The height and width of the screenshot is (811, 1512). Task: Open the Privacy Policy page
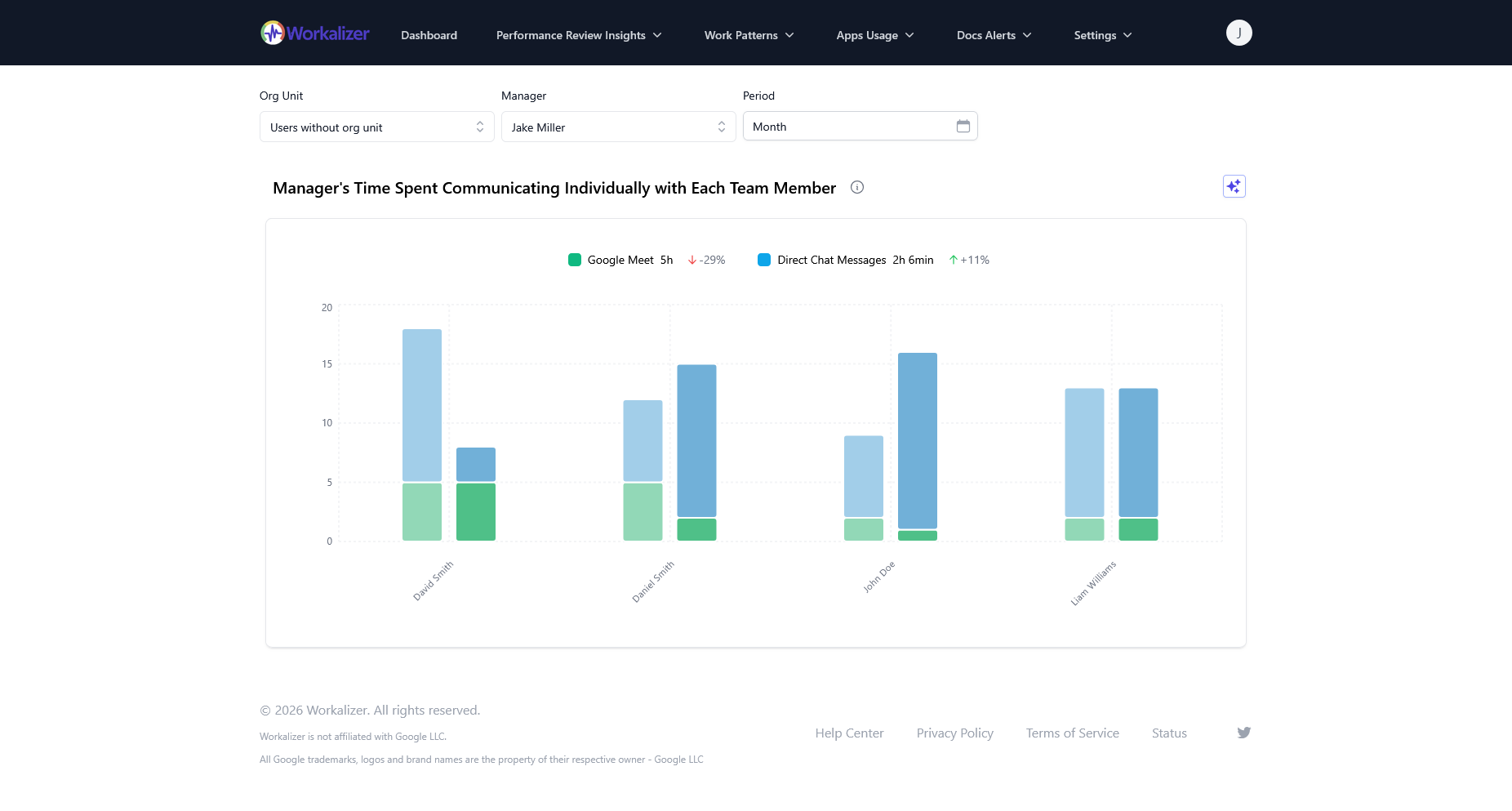pyautogui.click(x=954, y=733)
